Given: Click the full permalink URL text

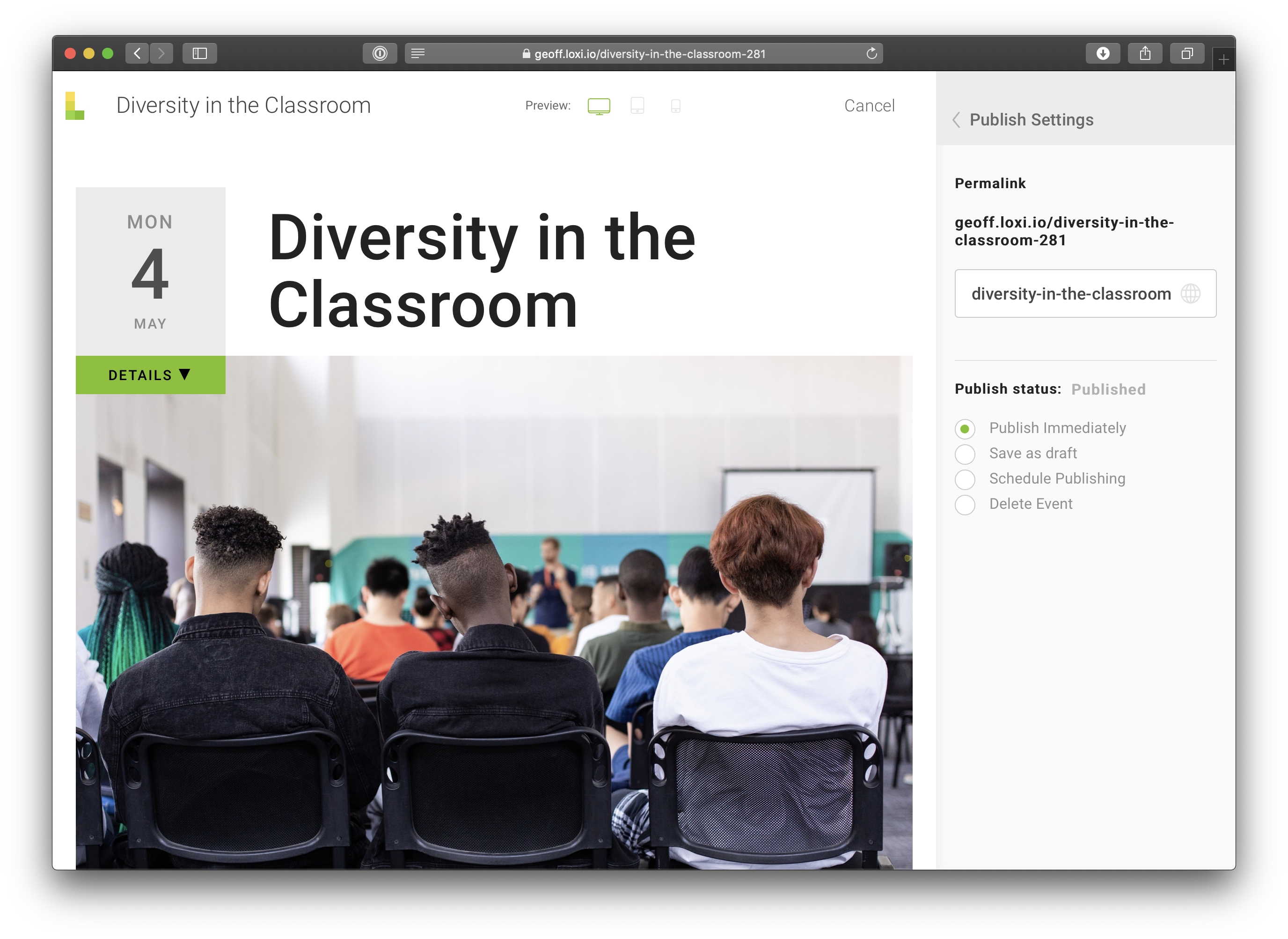Looking at the screenshot, I should point(1064,231).
